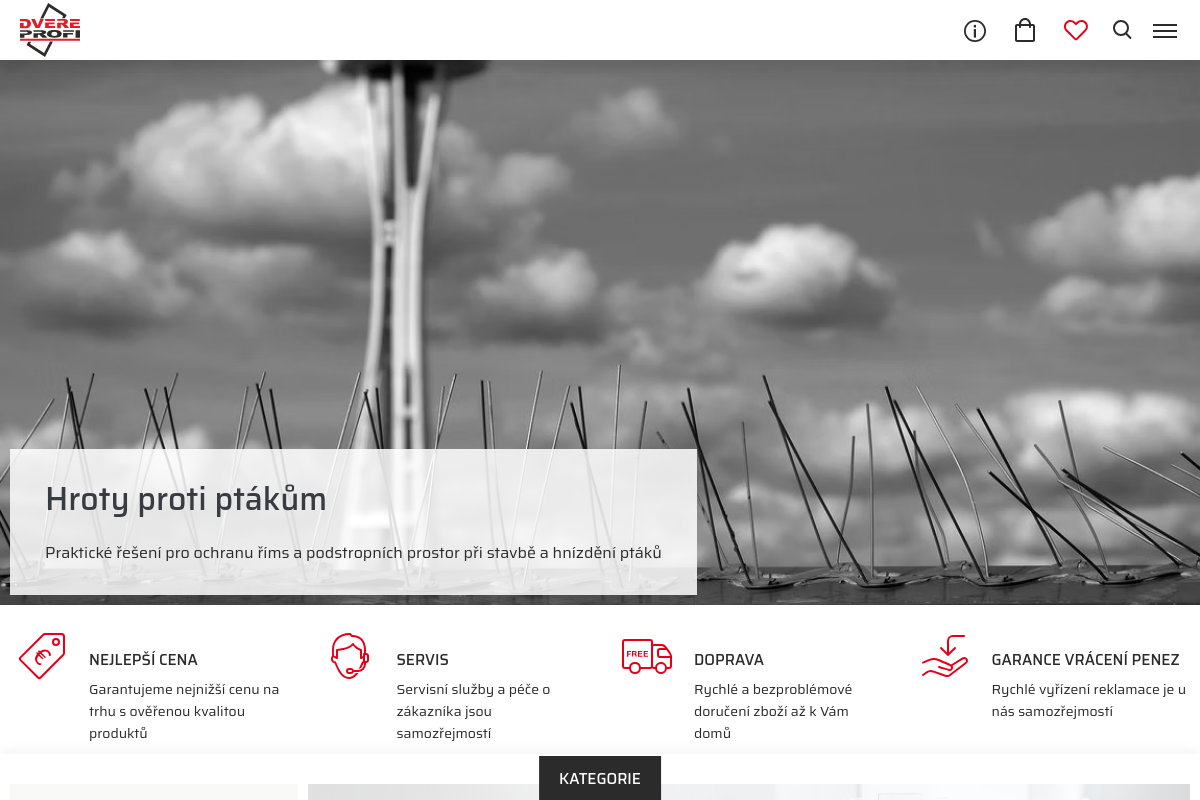Select the SERVIS heading

tap(422, 660)
